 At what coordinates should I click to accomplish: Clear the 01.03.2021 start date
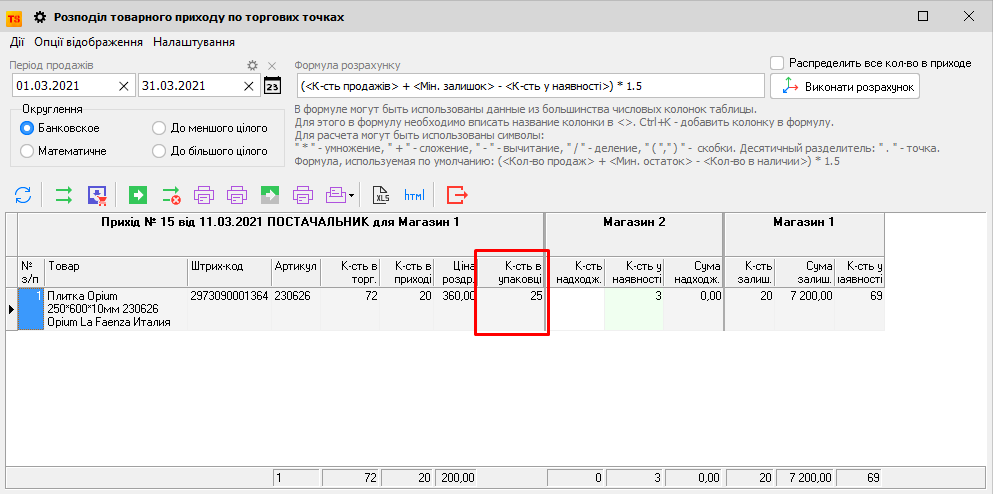point(123,86)
